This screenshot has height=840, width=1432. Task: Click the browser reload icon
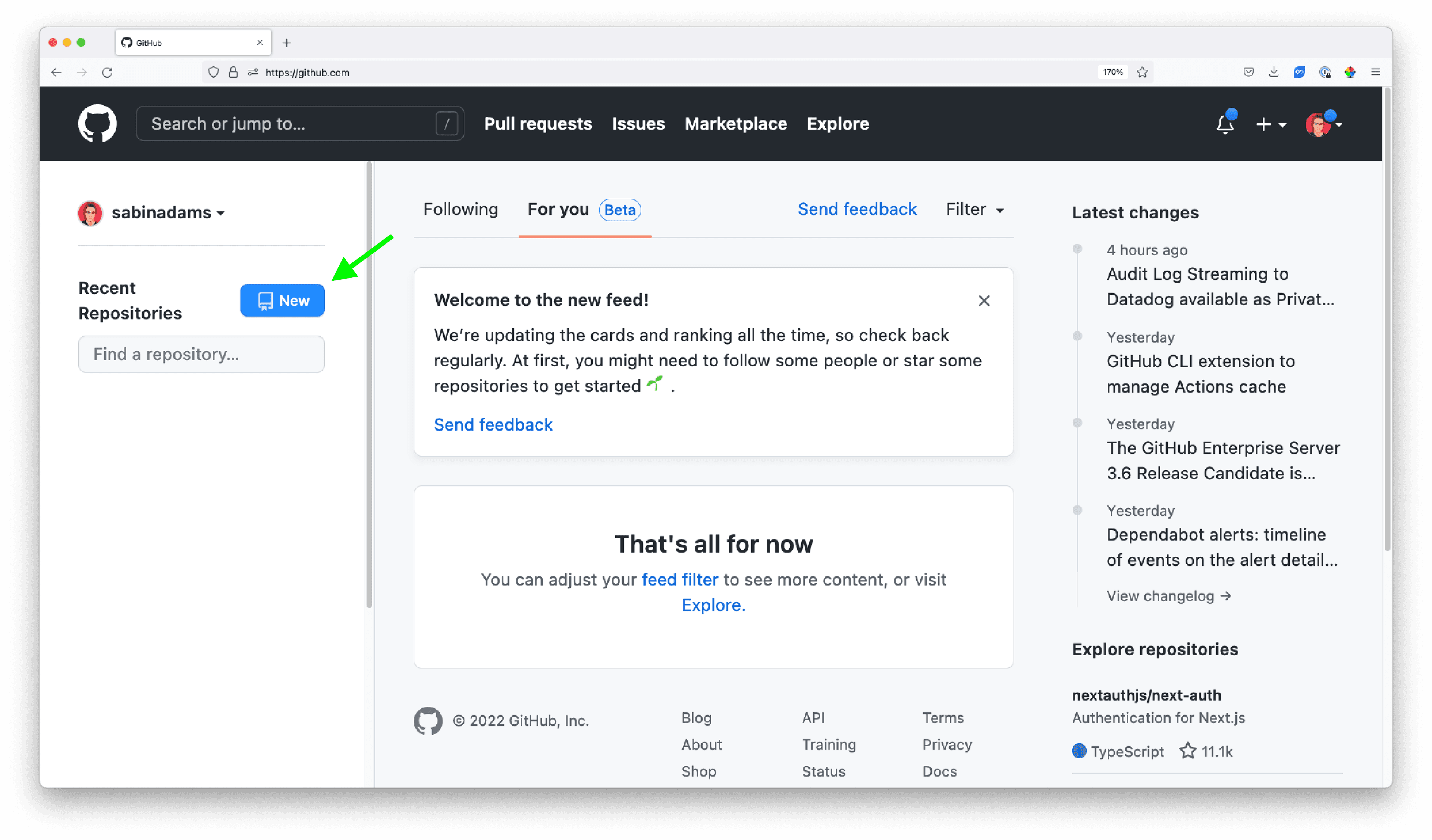(107, 72)
